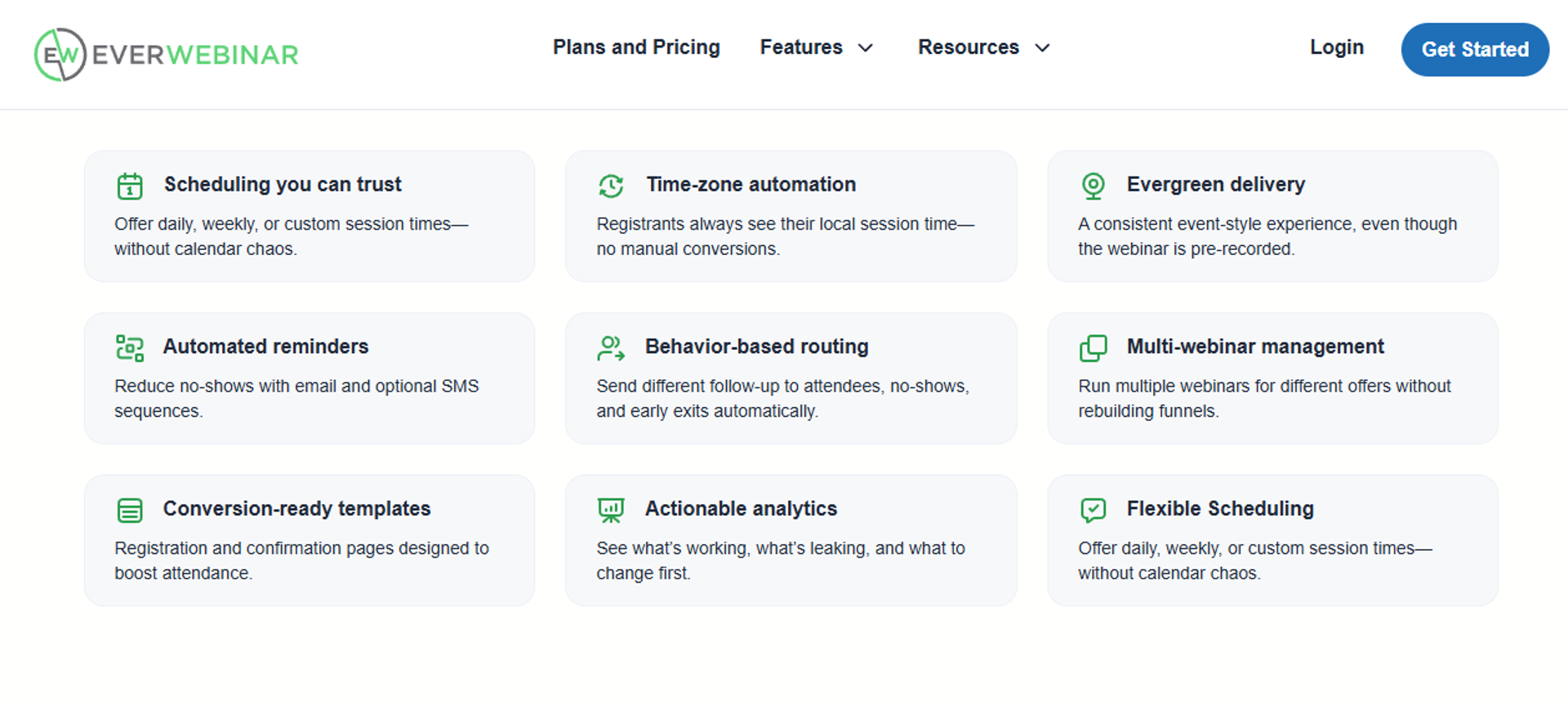Select the Conversion-ready templates heading

pyautogui.click(x=296, y=508)
